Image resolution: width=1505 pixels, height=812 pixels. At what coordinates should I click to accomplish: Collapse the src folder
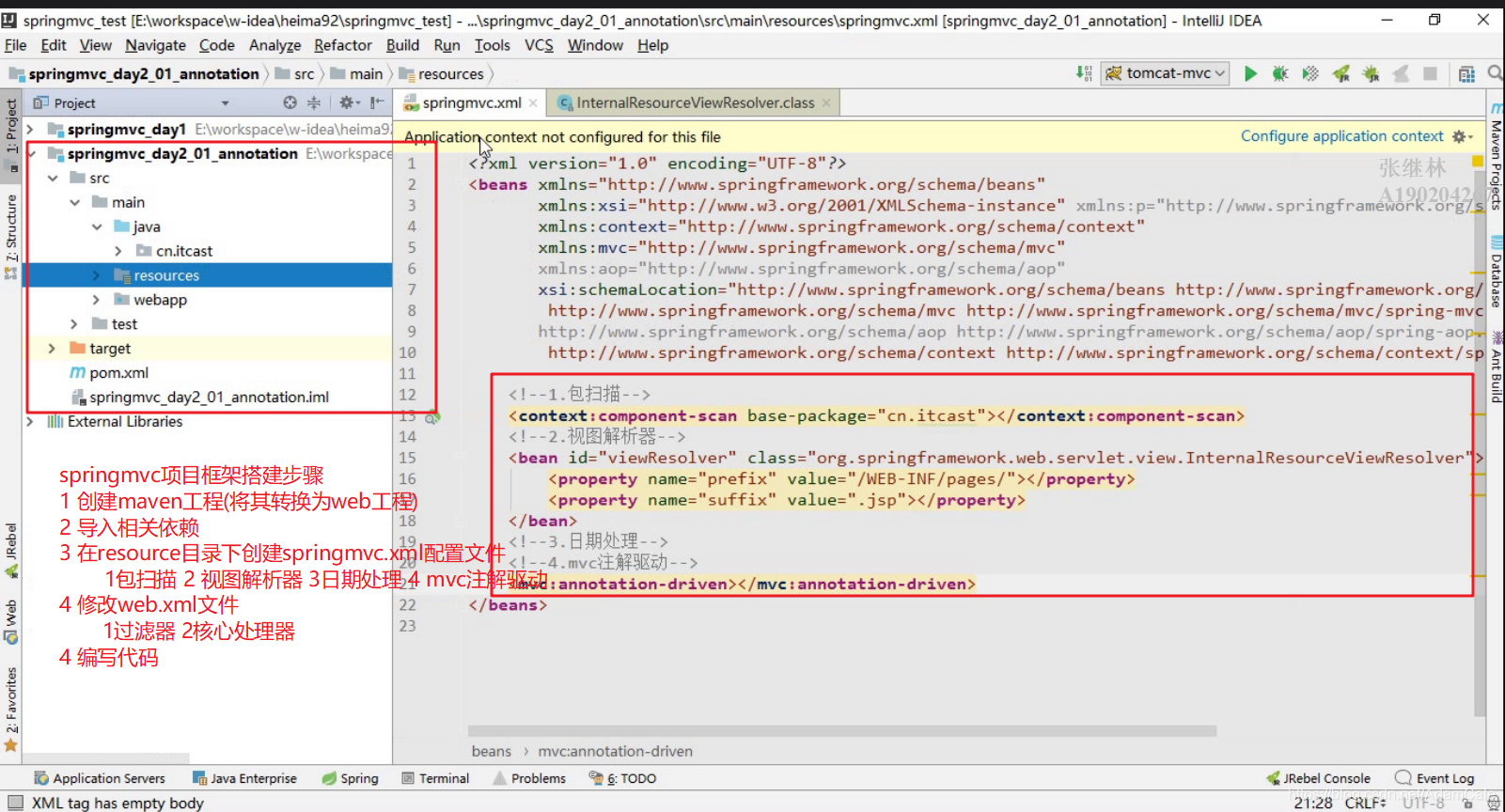tap(53, 178)
